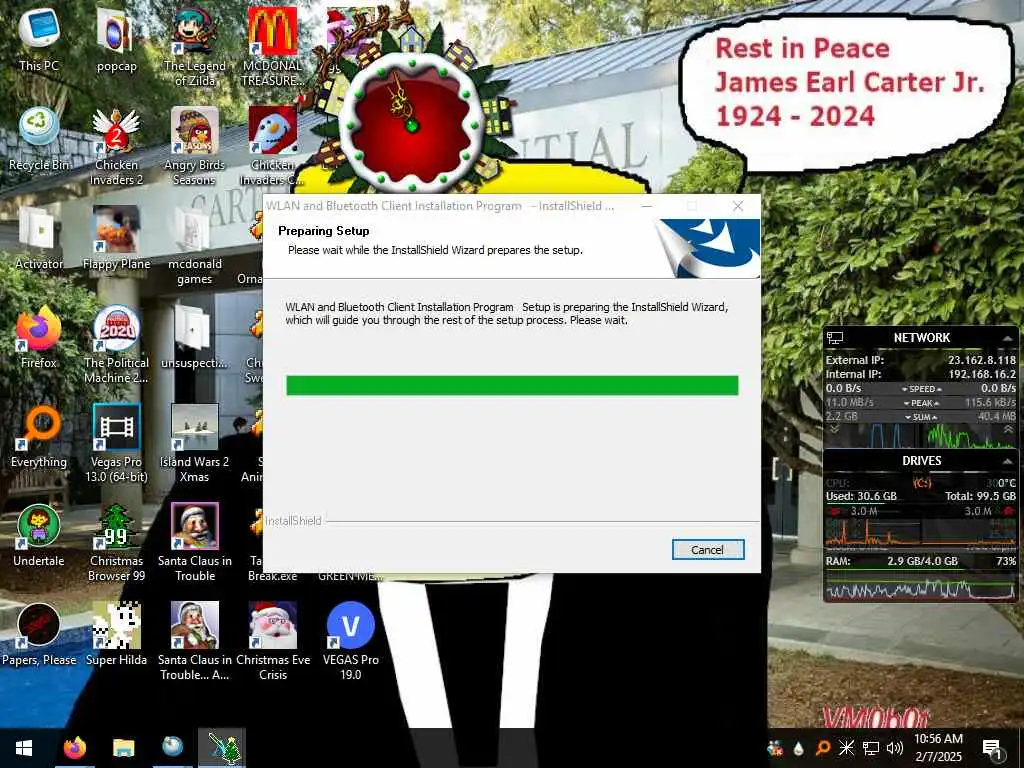
Task: Close the InstallShield setup window
Action: click(x=738, y=206)
